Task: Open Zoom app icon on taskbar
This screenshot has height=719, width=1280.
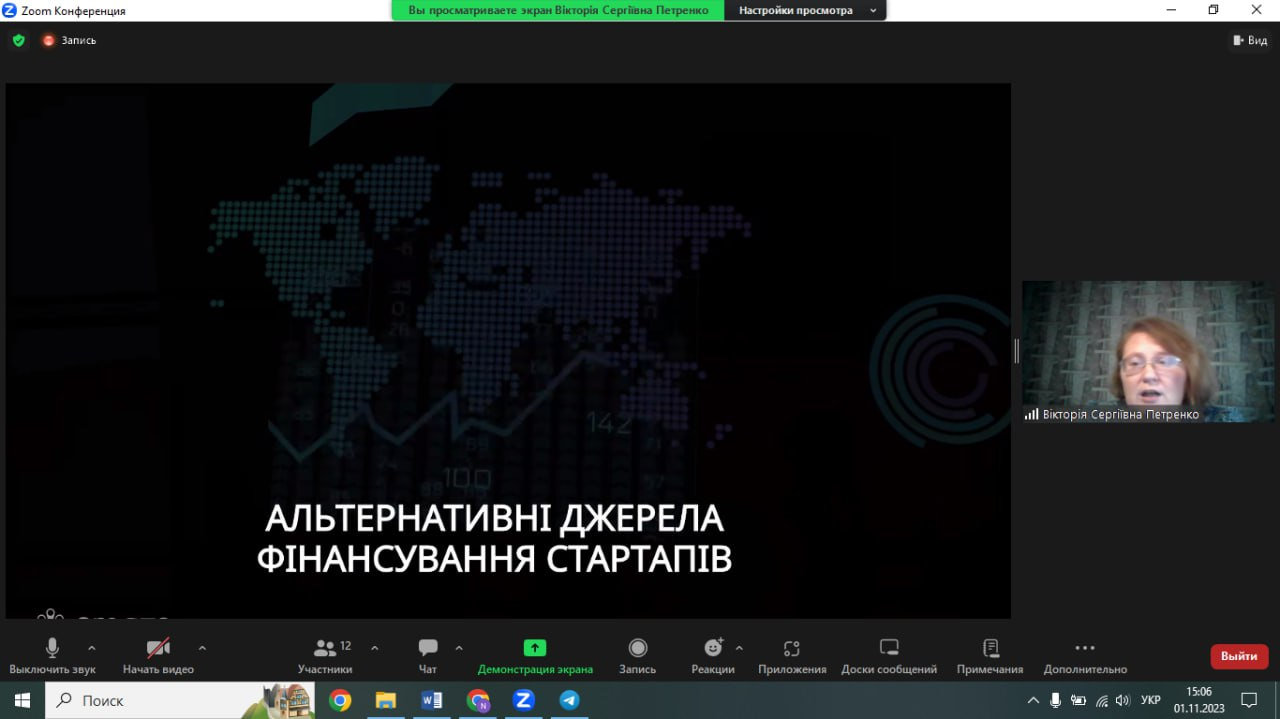Action: [x=523, y=700]
